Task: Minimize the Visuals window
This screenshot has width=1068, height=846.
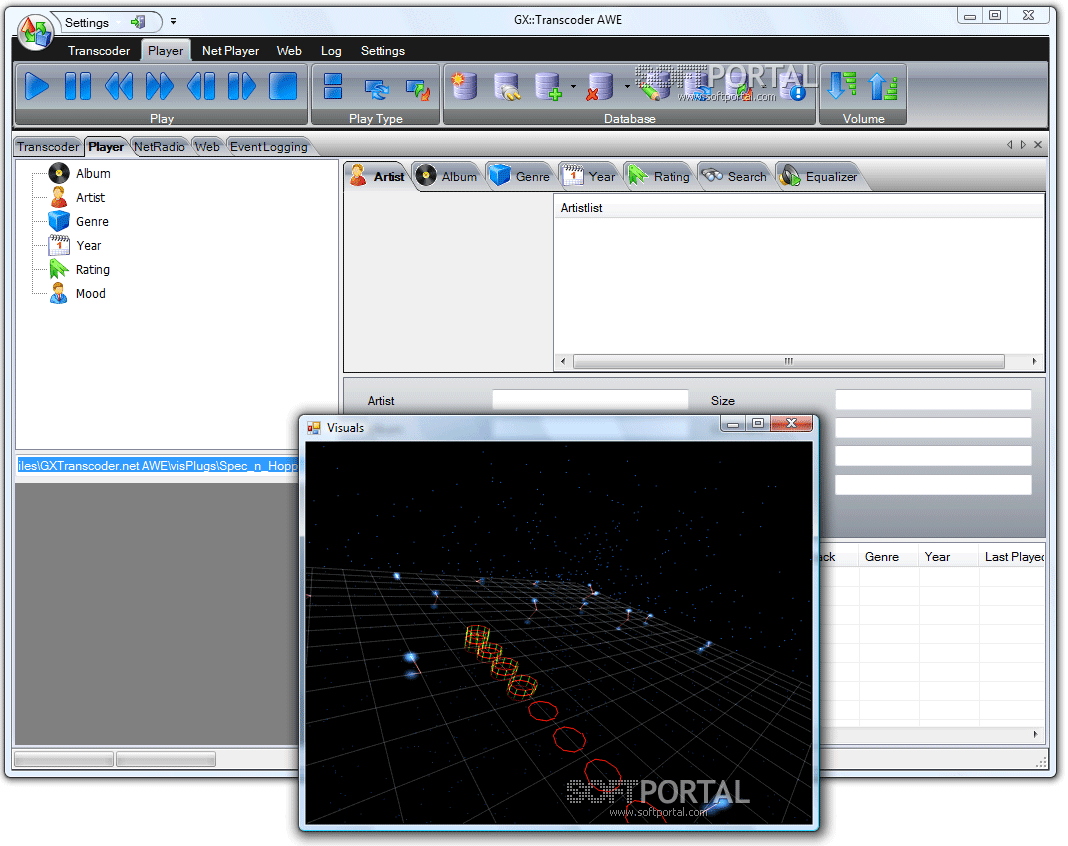Action: click(x=733, y=424)
